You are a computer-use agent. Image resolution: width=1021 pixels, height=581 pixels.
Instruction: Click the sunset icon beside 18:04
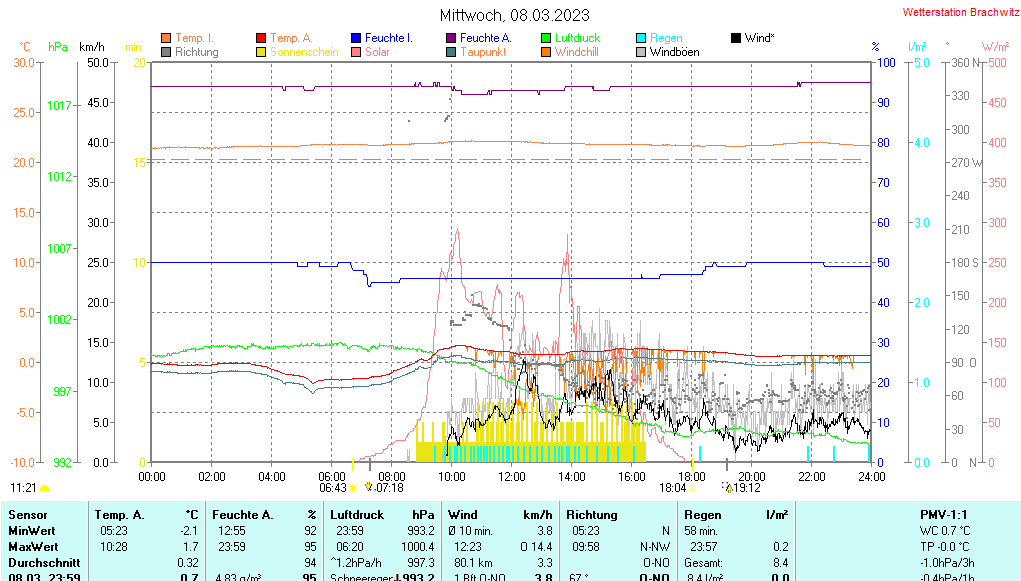tap(693, 488)
